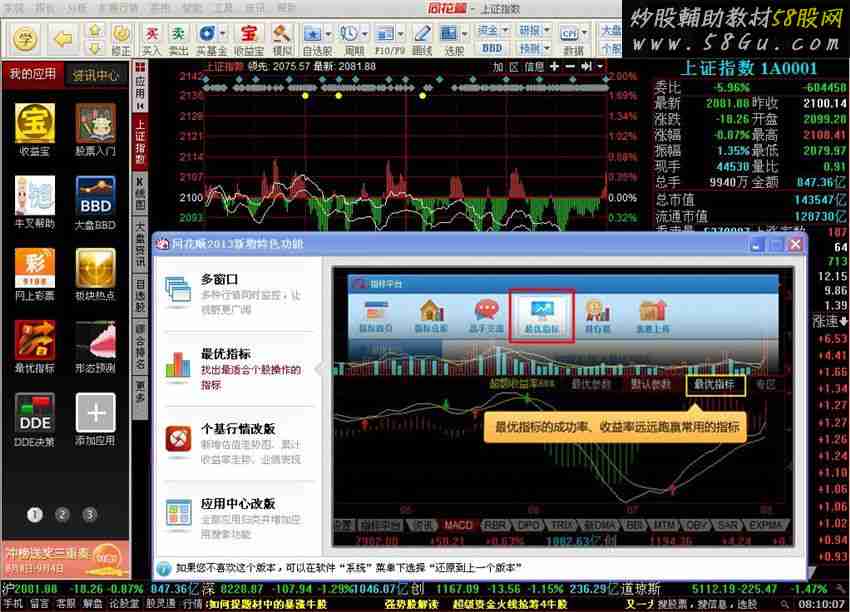Screen dimensions: 850x612
Task: Switch to app page 2 dot
Action: pos(62,514)
